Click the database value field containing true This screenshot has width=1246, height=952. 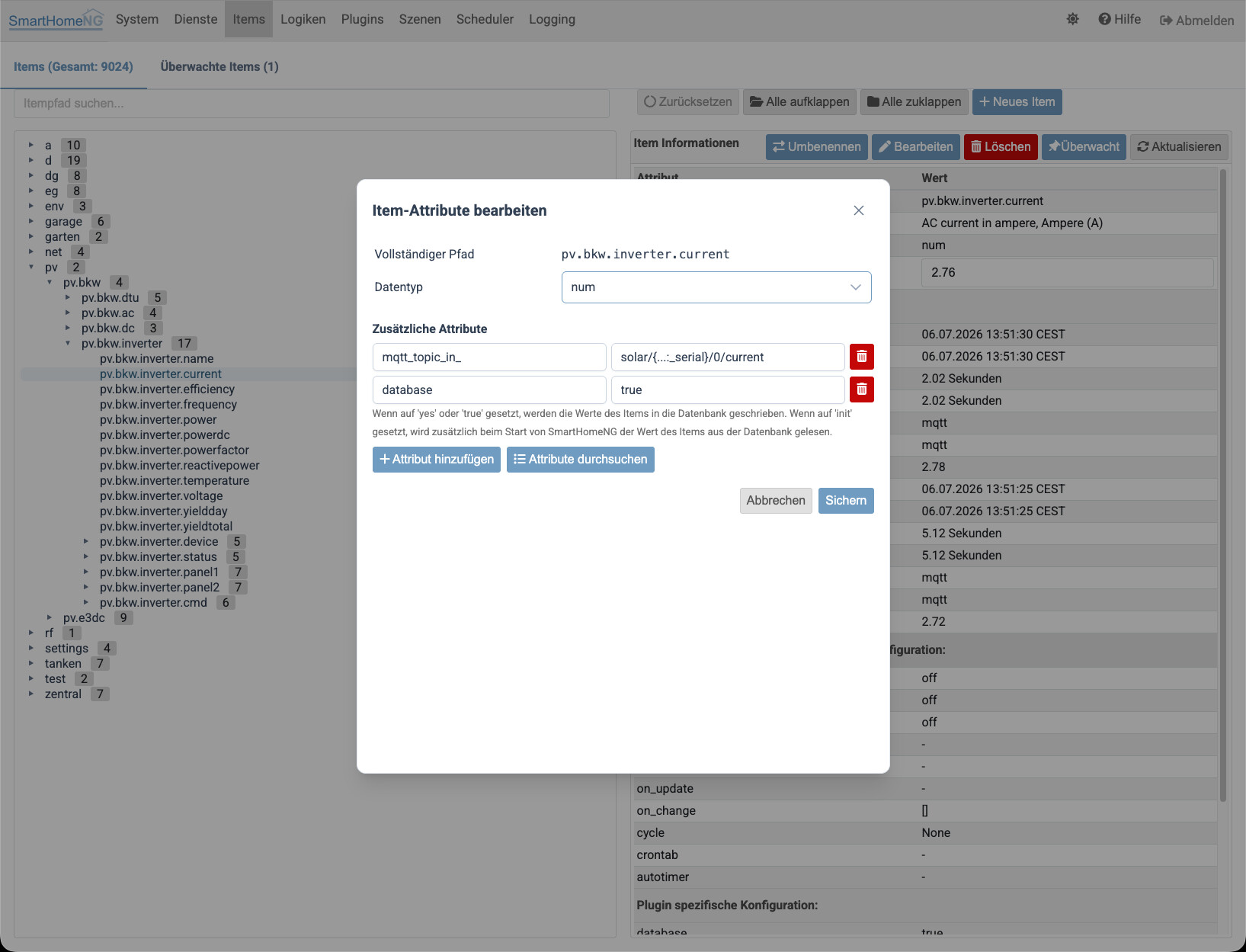pos(727,389)
